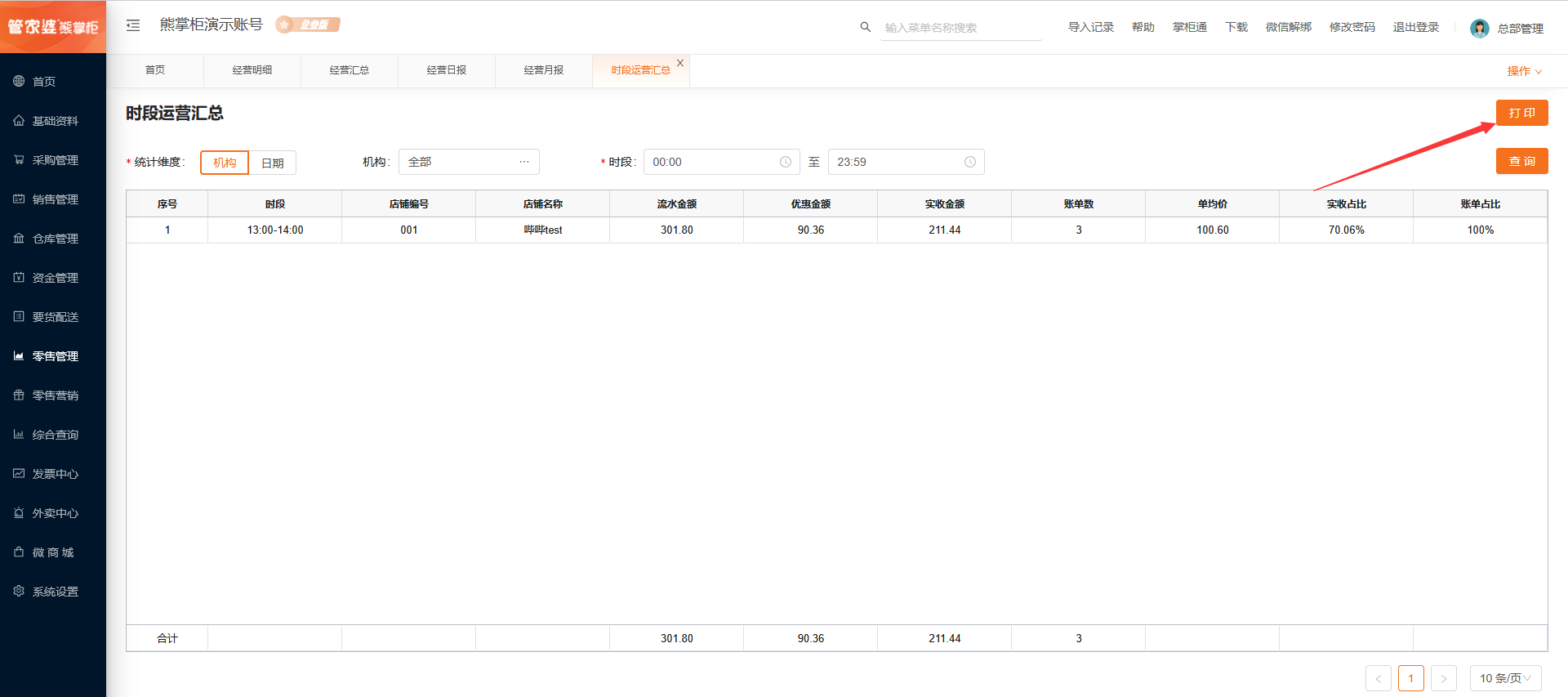Click the 优惠金额 column header
This screenshot has width=1568, height=697.
[x=811, y=204]
